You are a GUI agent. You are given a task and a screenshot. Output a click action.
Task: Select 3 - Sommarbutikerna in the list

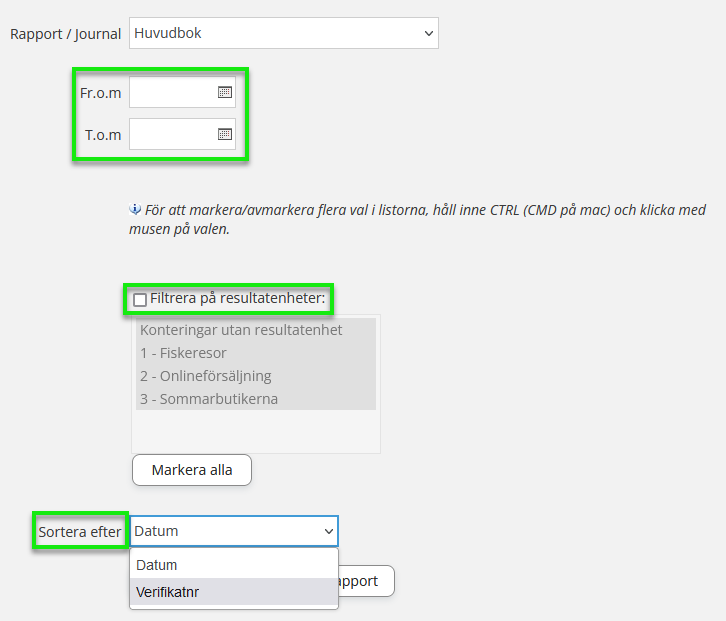point(208,399)
